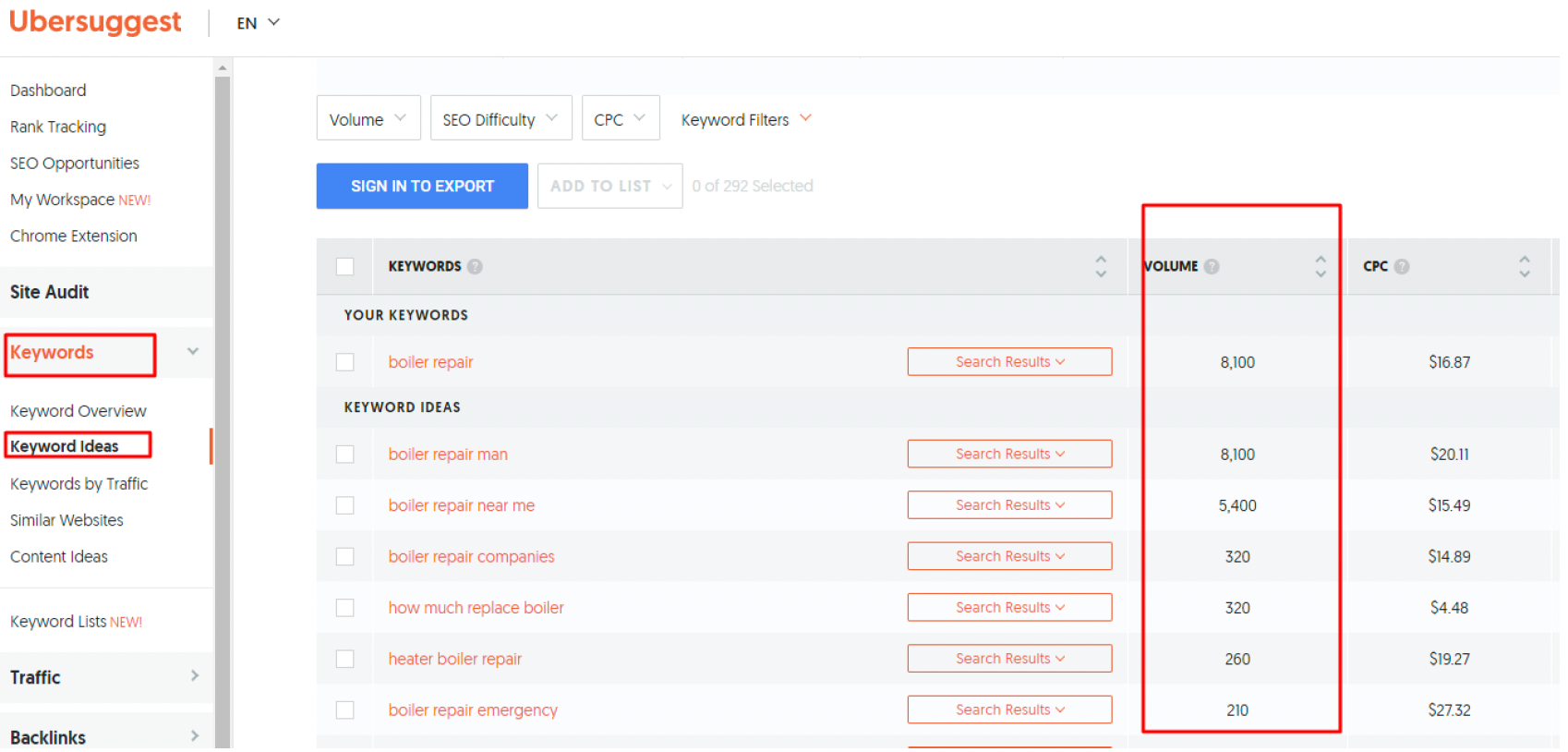Click the CPC column help icon

pos(1402,266)
